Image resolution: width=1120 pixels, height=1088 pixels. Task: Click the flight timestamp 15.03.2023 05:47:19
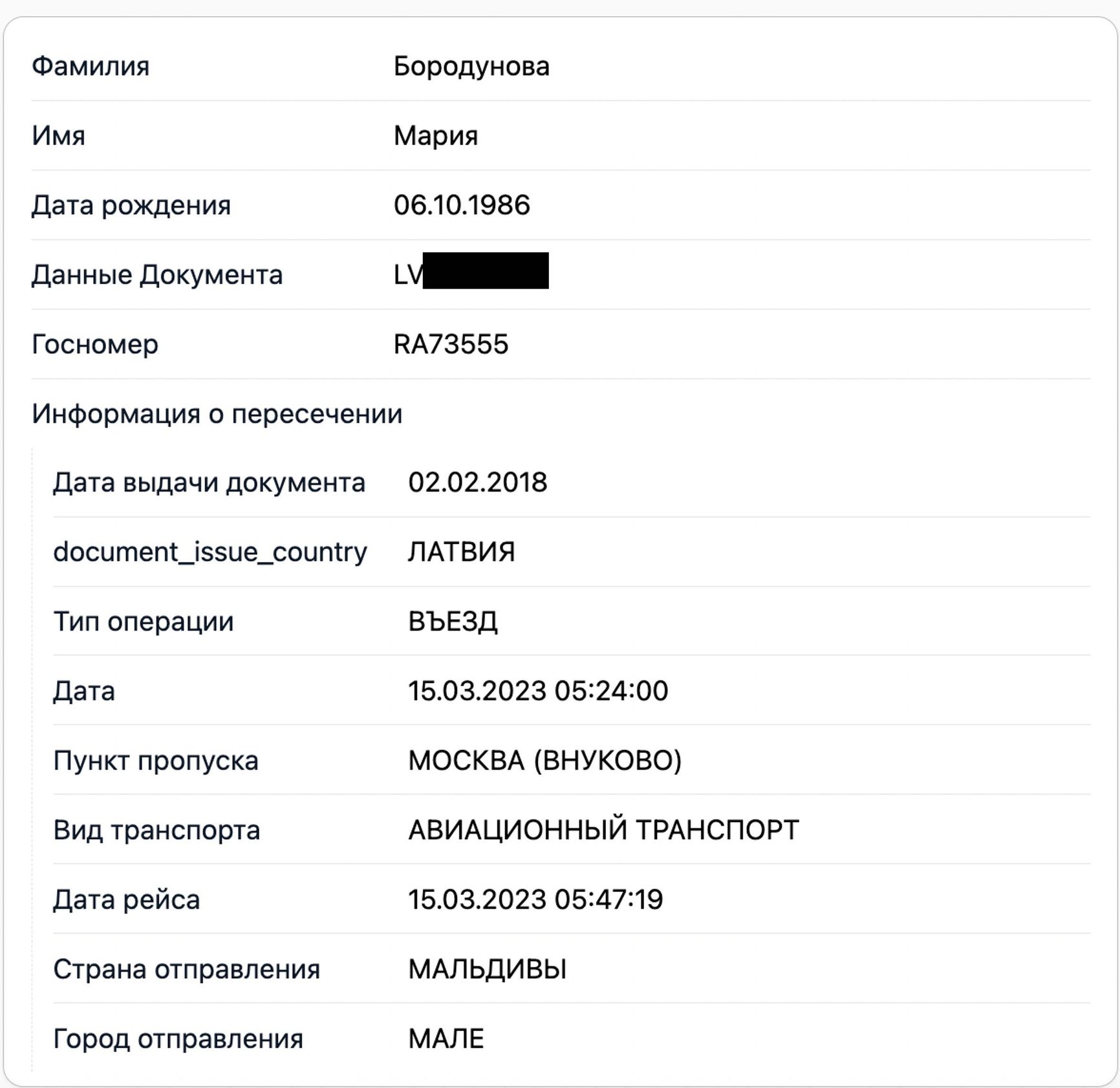point(535,900)
